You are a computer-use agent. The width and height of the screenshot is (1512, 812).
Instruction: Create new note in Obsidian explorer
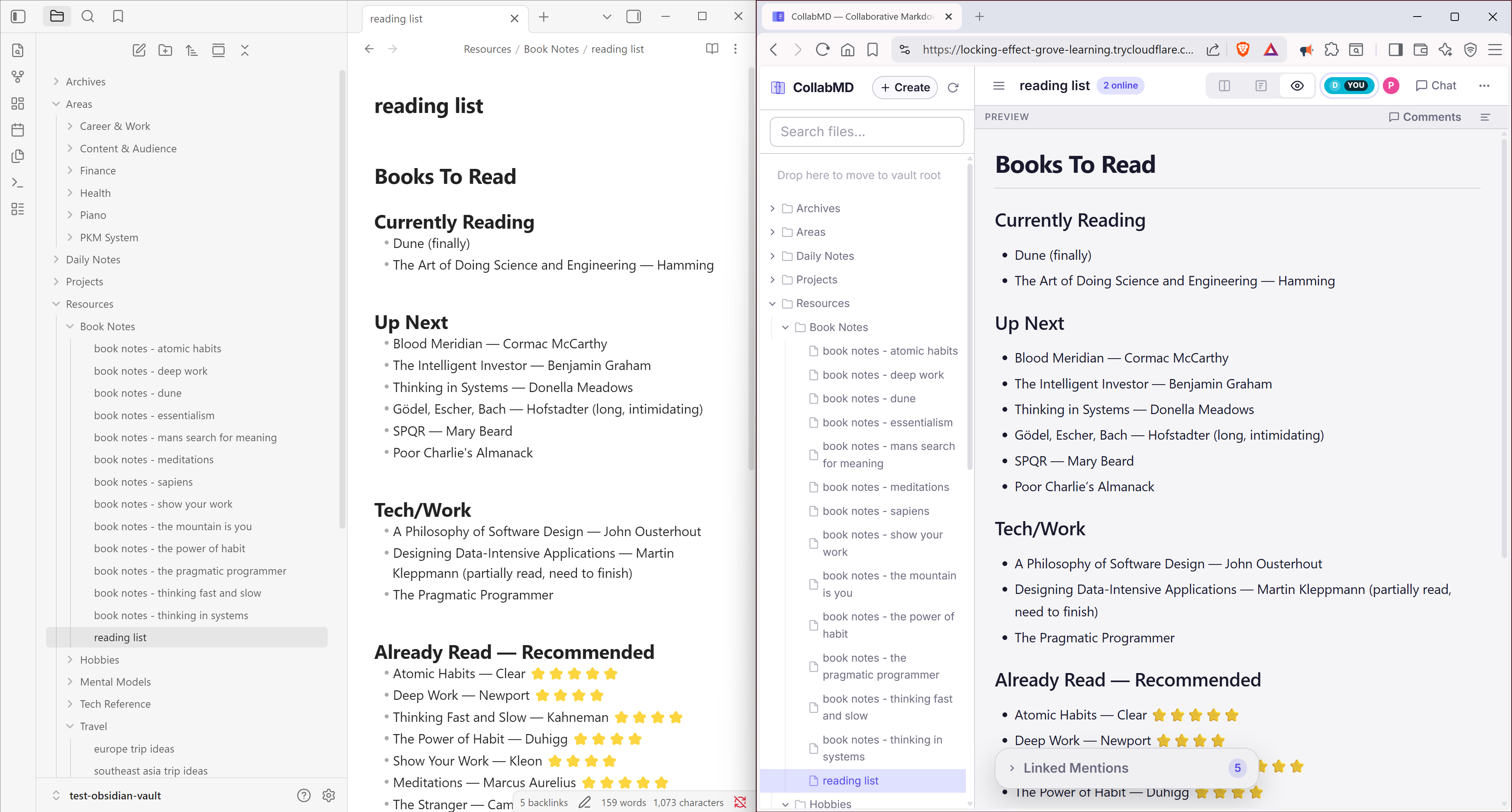click(x=139, y=50)
